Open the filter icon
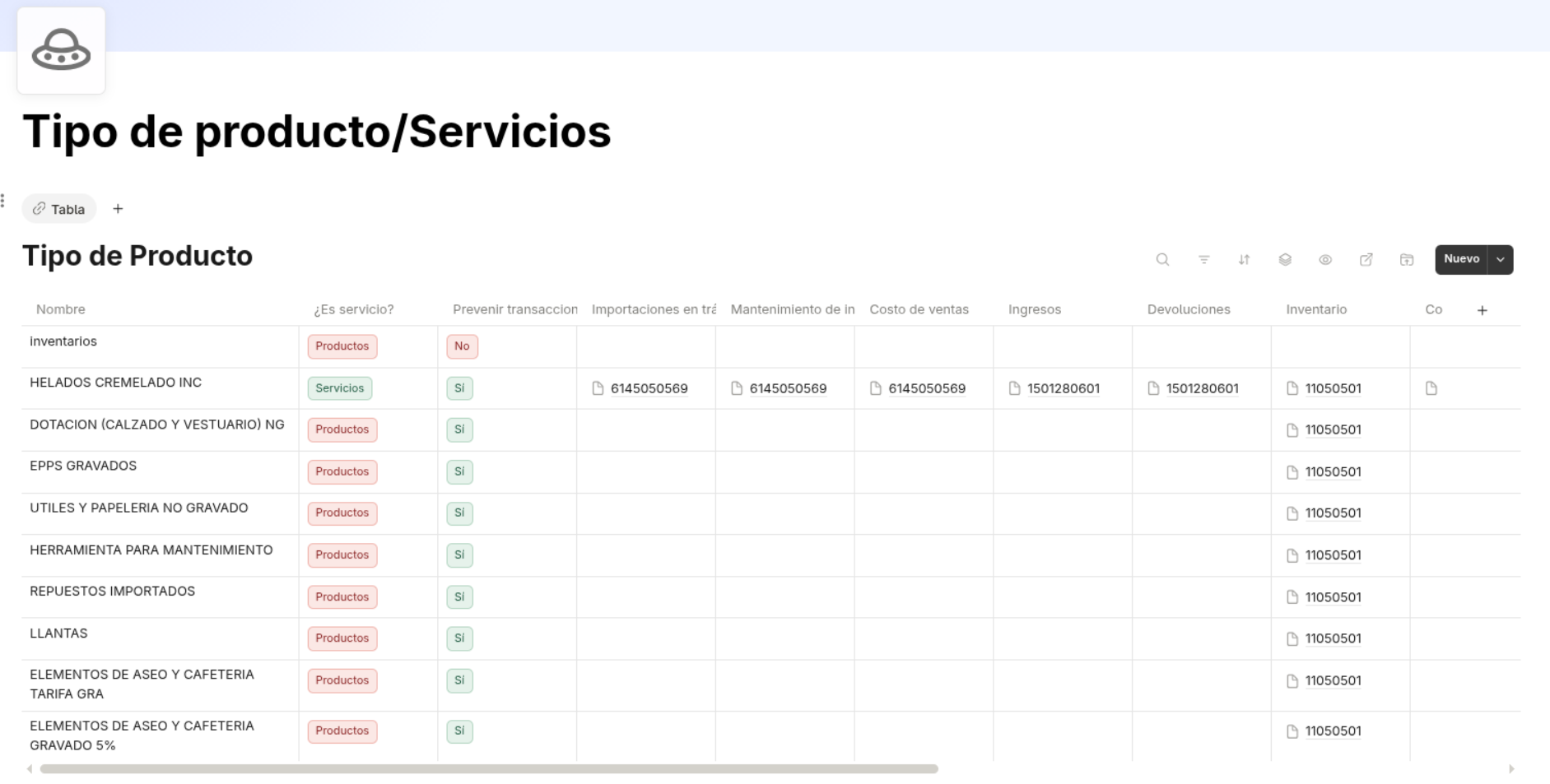The height and width of the screenshot is (784, 1550). pos(1203,259)
